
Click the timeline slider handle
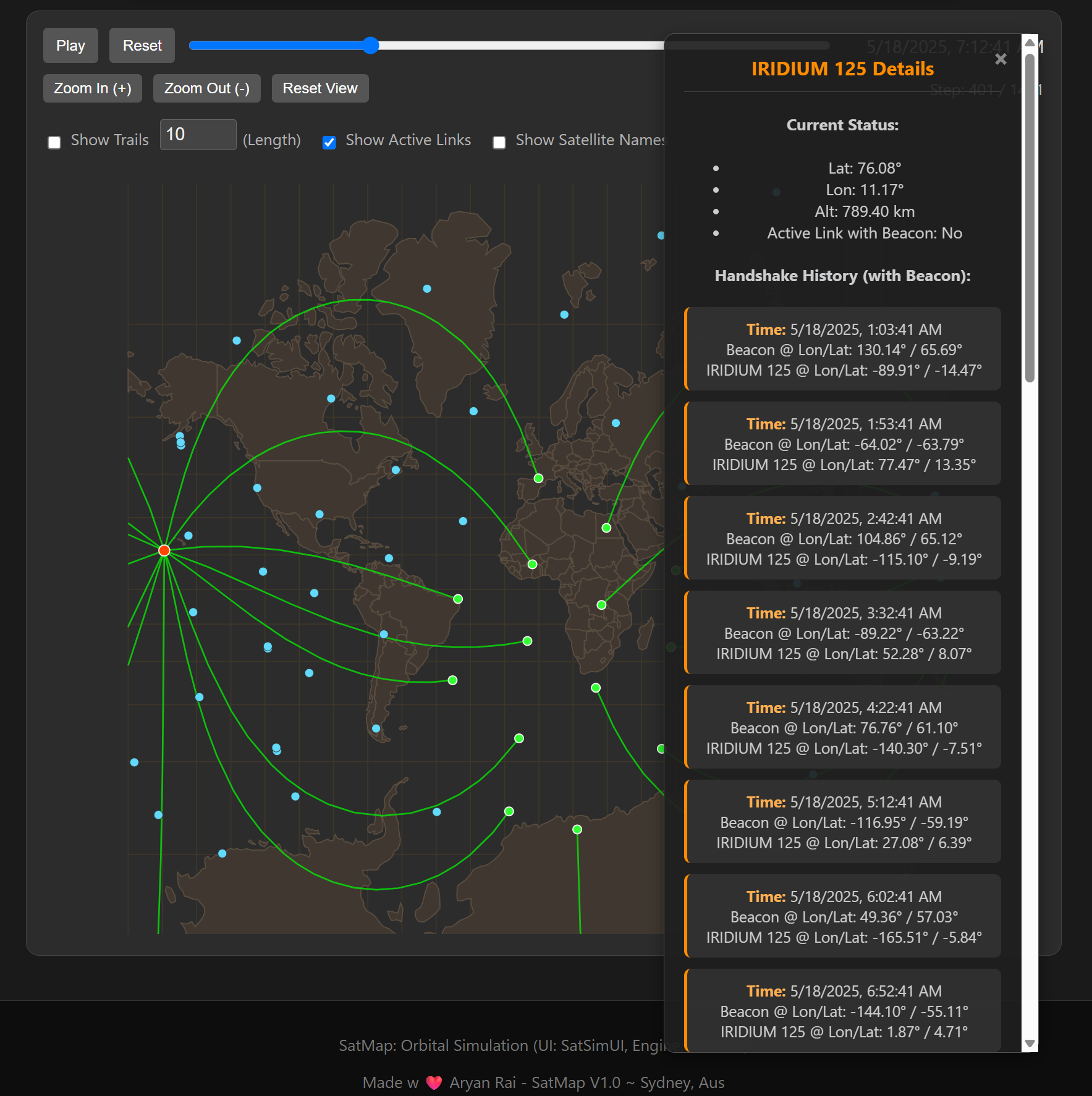pyautogui.click(x=371, y=45)
